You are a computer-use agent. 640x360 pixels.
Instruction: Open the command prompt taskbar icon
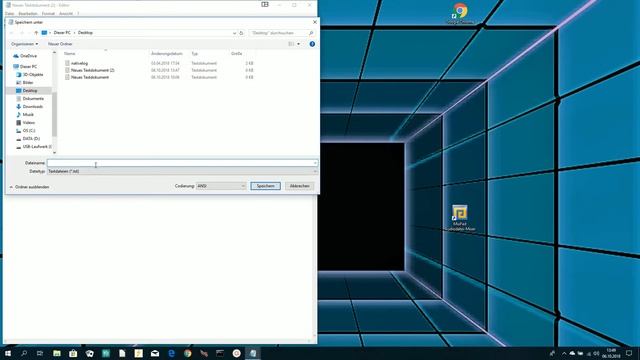tap(220, 353)
